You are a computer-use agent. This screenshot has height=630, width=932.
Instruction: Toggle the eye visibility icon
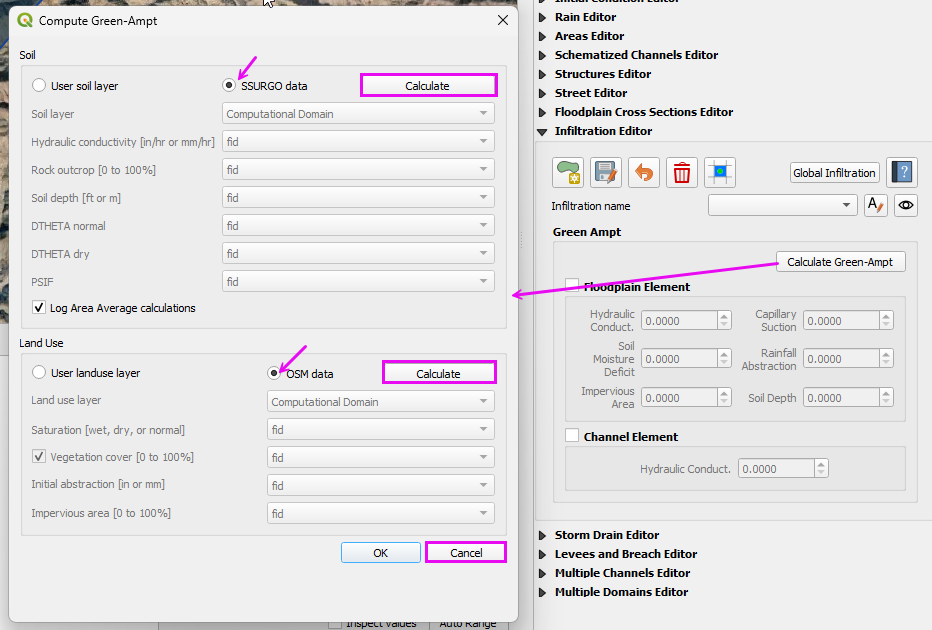click(906, 205)
